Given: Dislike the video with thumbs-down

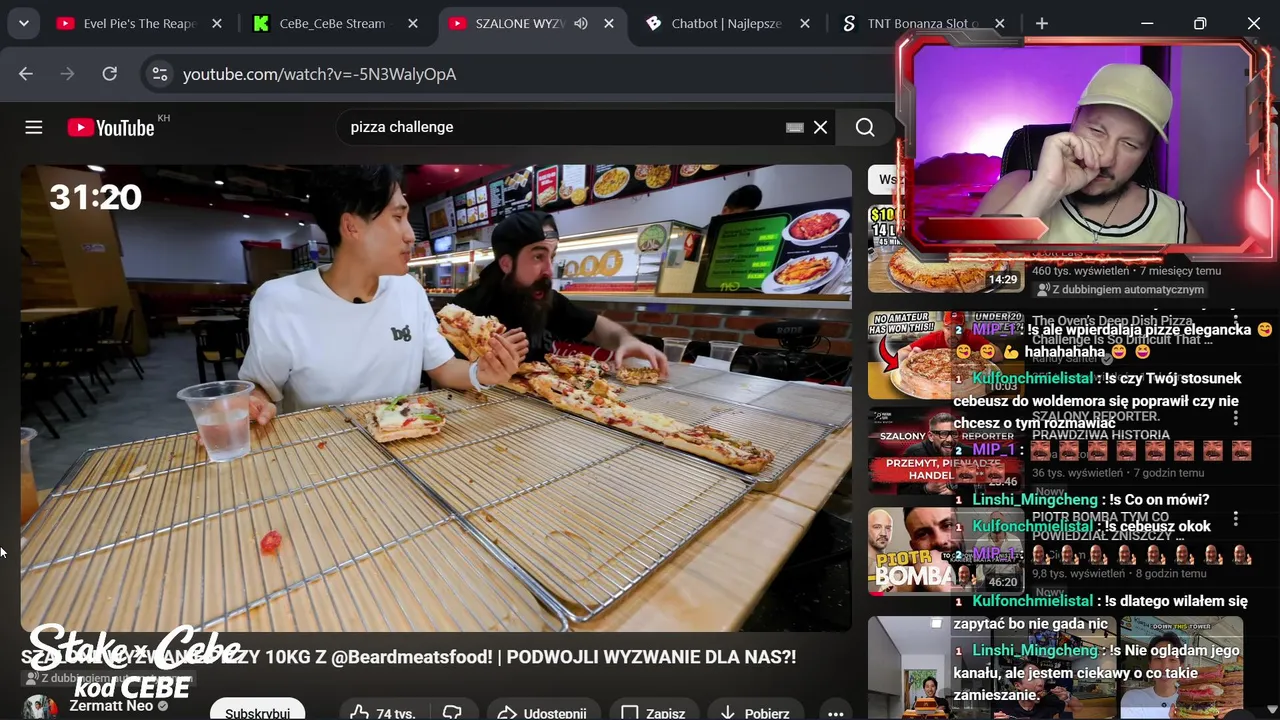Looking at the screenshot, I should (452, 713).
